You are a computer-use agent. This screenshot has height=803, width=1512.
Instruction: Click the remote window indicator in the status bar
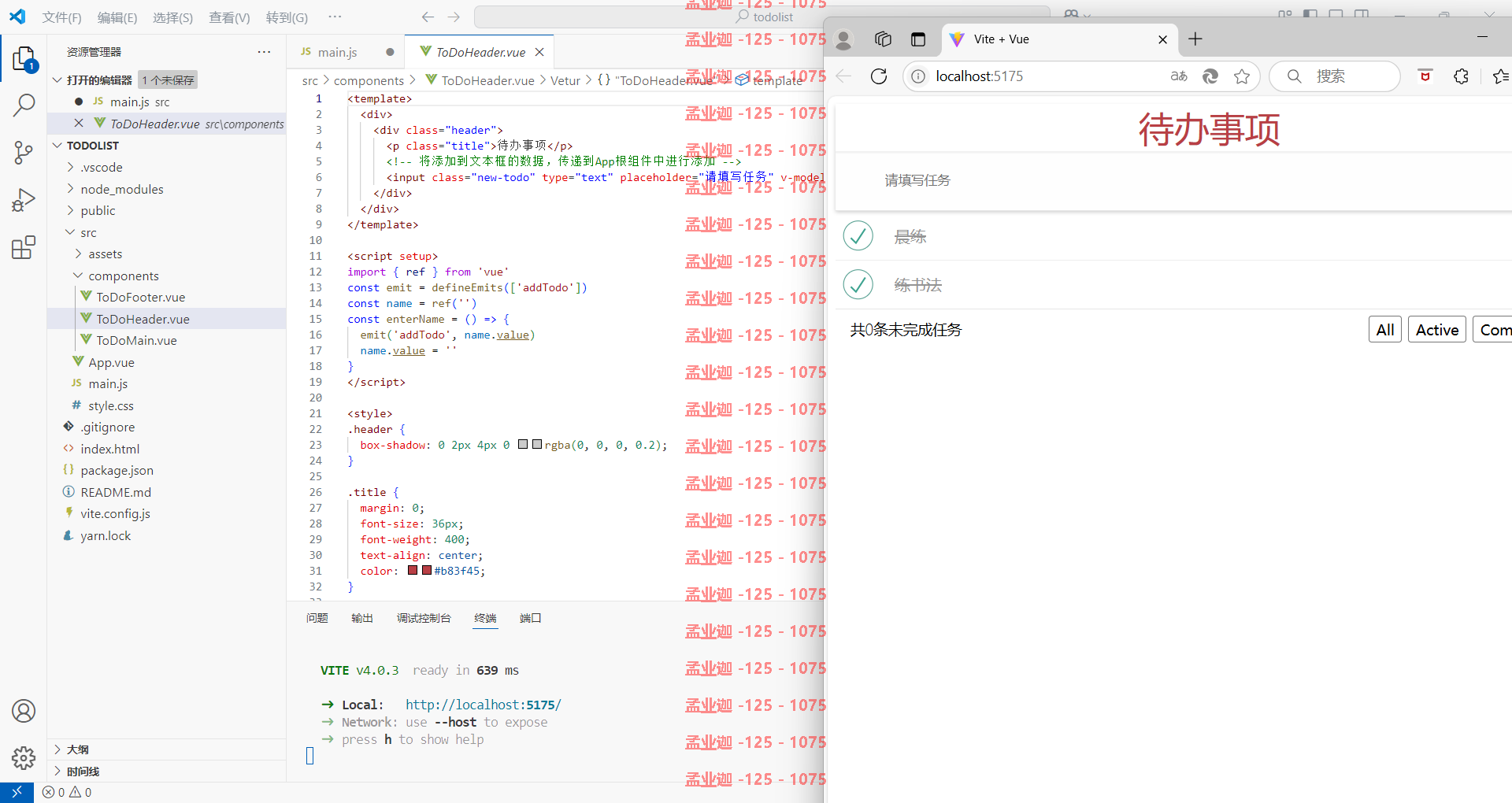click(17, 792)
